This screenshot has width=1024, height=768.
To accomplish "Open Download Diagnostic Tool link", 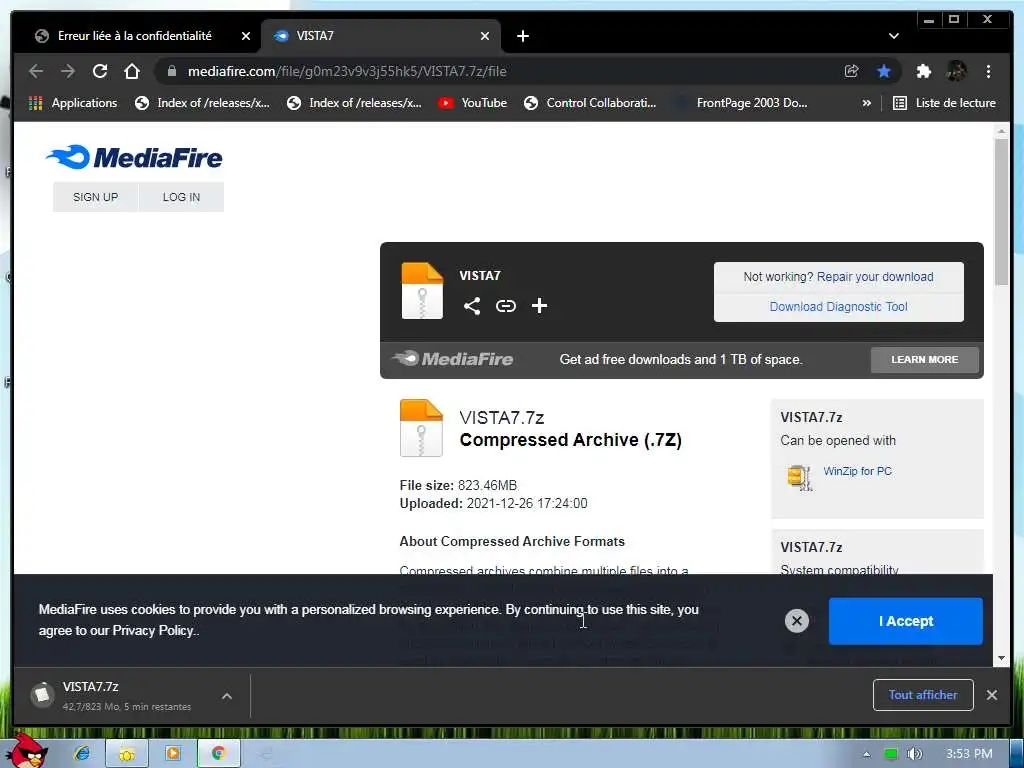I will [x=838, y=307].
